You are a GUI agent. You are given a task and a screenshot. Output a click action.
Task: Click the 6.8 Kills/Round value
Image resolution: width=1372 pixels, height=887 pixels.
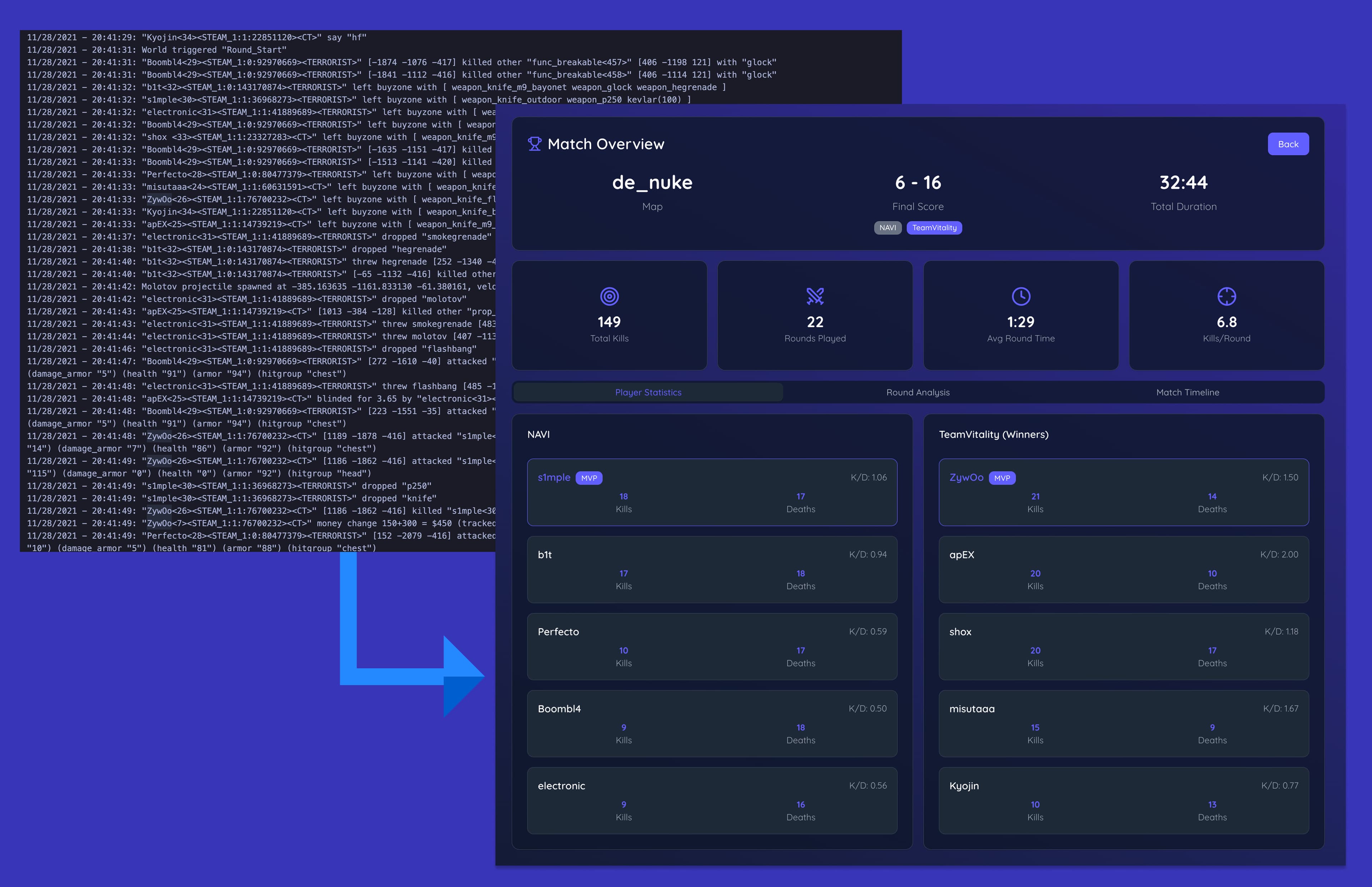tap(1226, 322)
